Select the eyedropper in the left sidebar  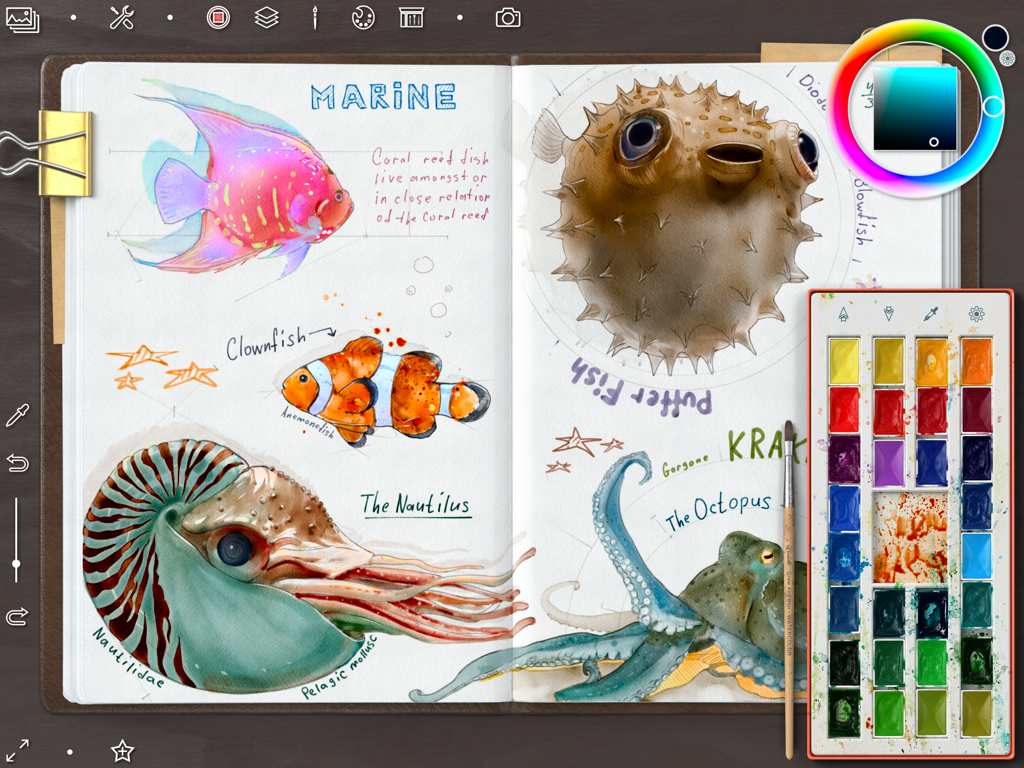16,413
